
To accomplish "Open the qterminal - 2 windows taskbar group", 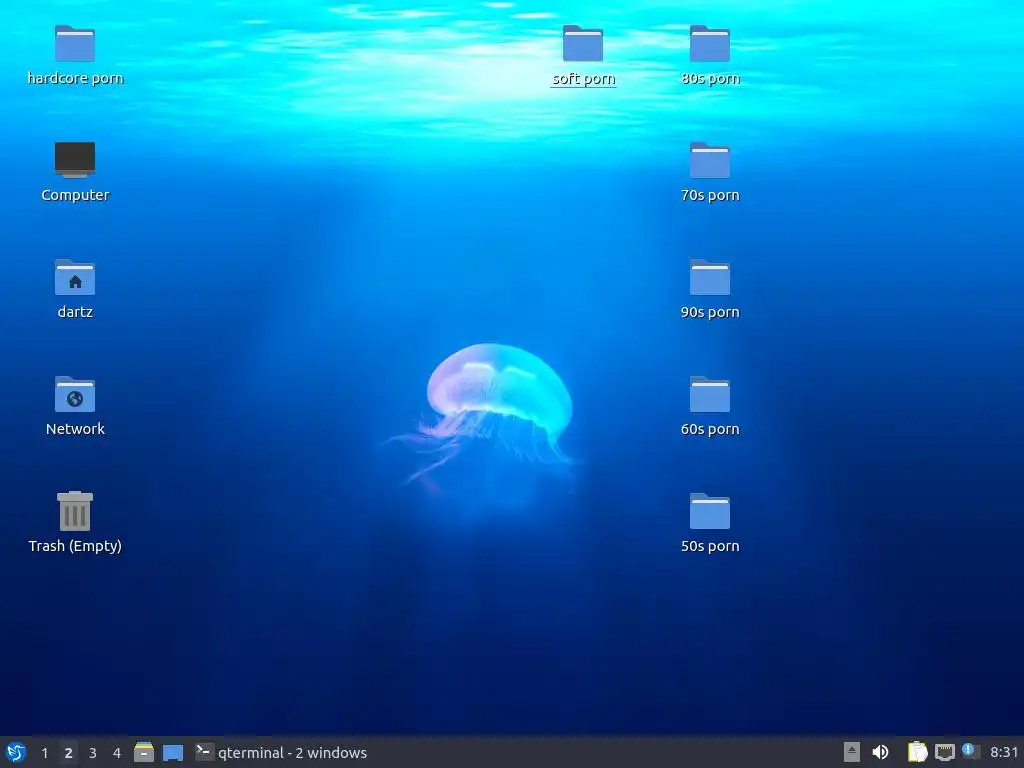I will [x=281, y=753].
